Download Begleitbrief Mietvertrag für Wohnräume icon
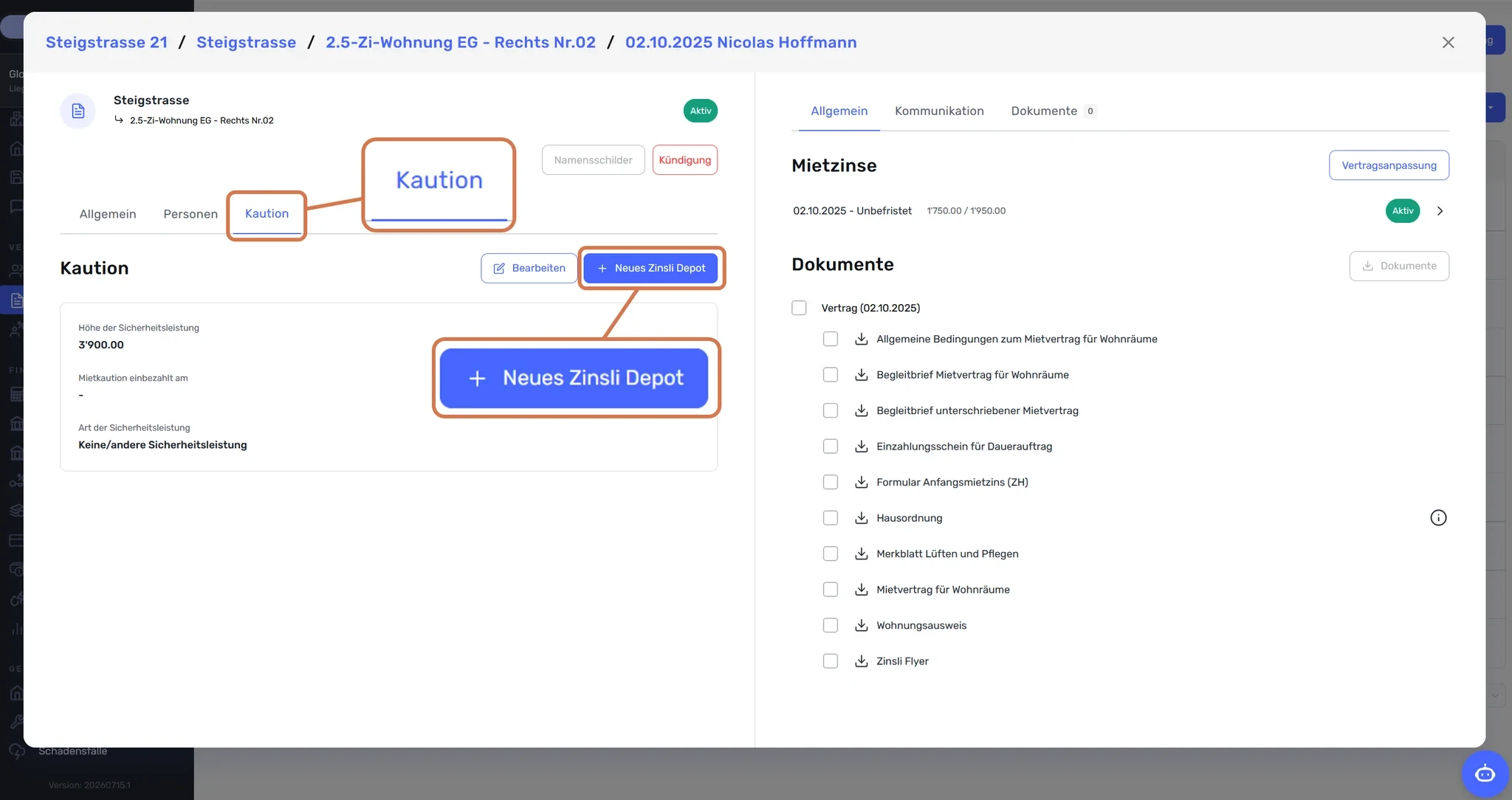Image resolution: width=1512 pixels, height=800 pixels. [x=861, y=375]
